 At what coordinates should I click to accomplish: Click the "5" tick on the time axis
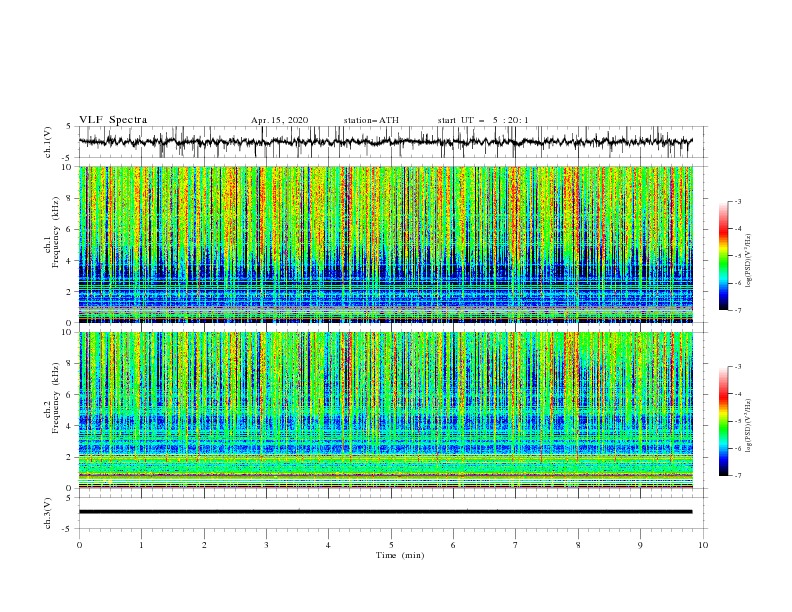(x=391, y=545)
